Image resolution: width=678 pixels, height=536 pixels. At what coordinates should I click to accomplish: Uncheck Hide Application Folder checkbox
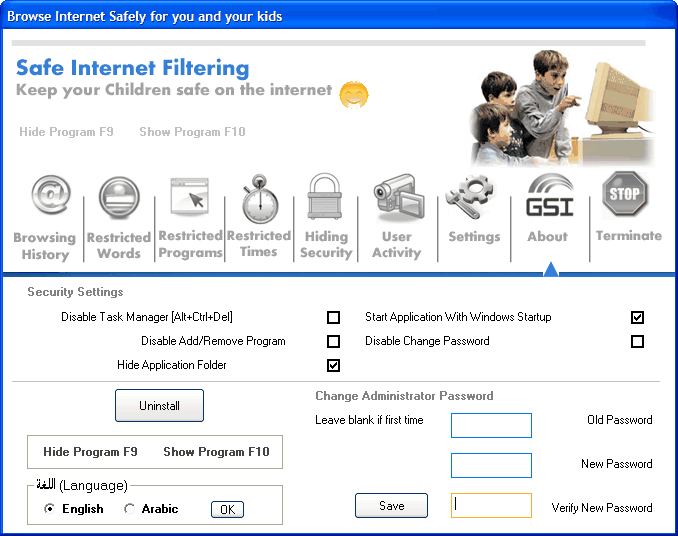click(333, 365)
